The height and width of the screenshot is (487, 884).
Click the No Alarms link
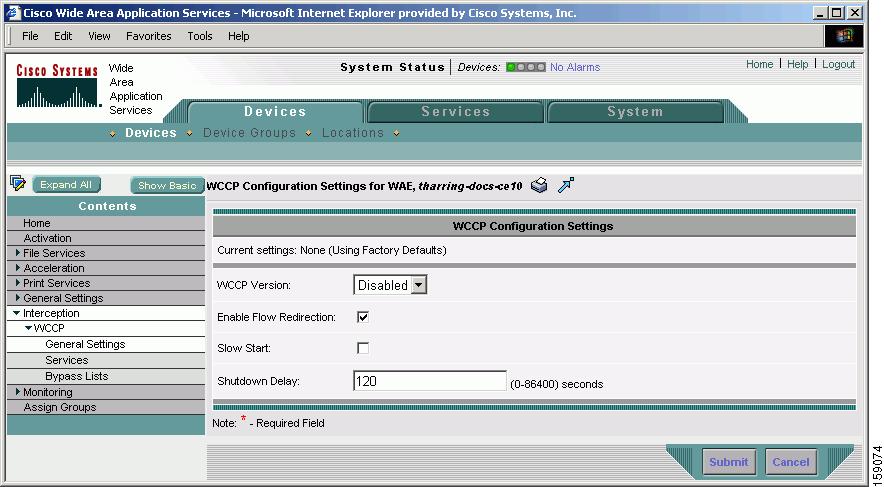click(x=575, y=67)
